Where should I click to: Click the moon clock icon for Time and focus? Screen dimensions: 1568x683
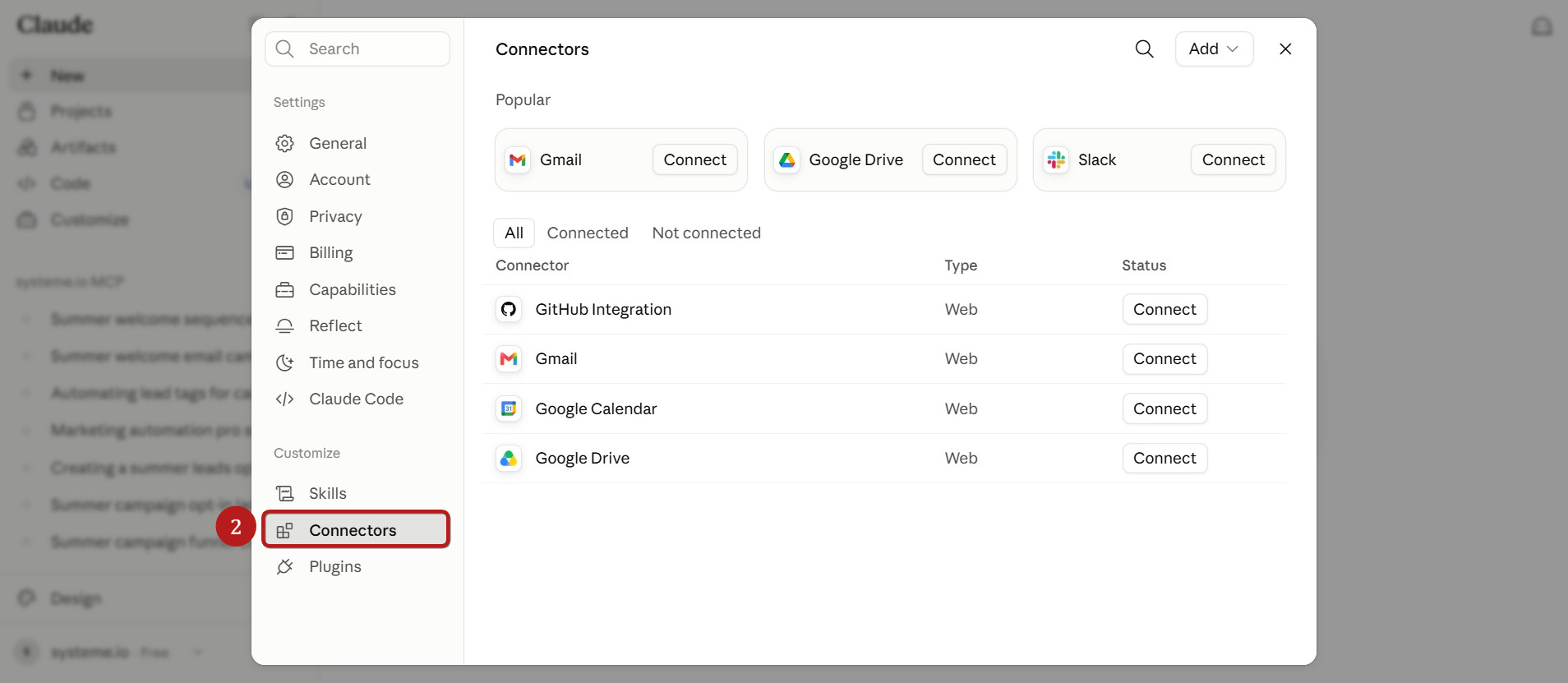coord(285,362)
